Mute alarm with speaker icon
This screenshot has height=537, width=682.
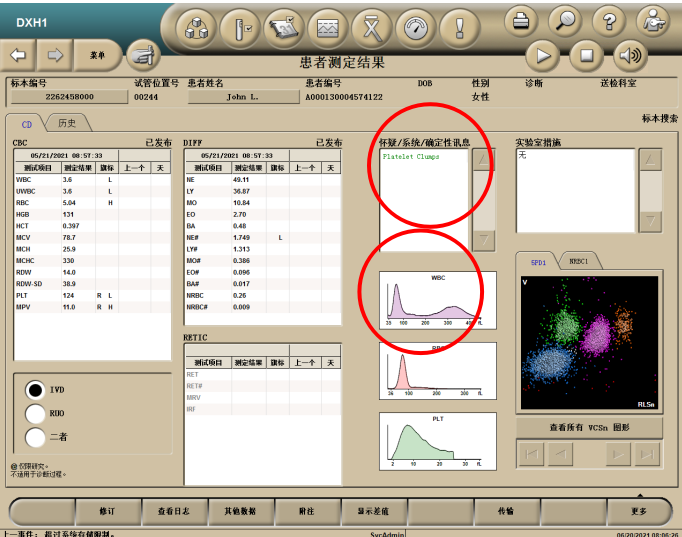tap(630, 56)
